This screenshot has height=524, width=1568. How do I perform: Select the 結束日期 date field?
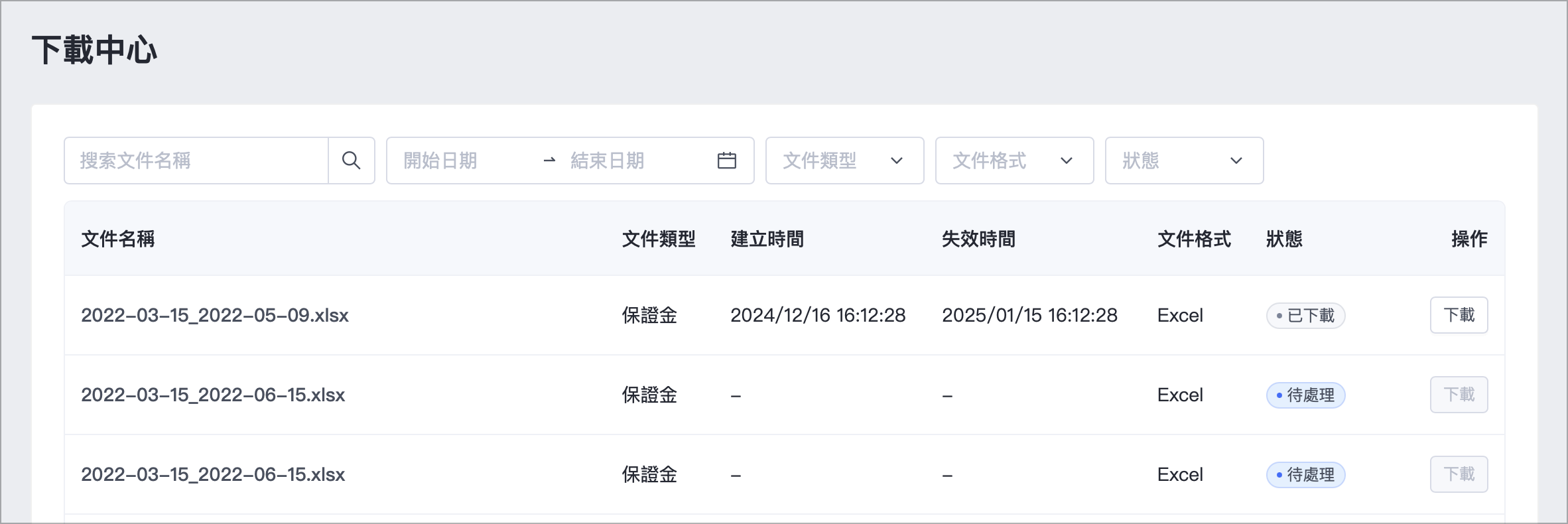pos(633,161)
